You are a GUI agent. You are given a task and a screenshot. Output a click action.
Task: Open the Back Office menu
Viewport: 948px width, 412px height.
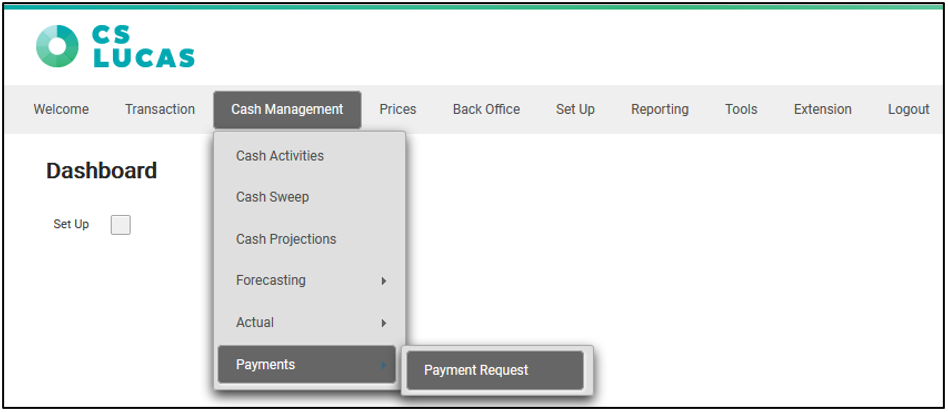486,110
